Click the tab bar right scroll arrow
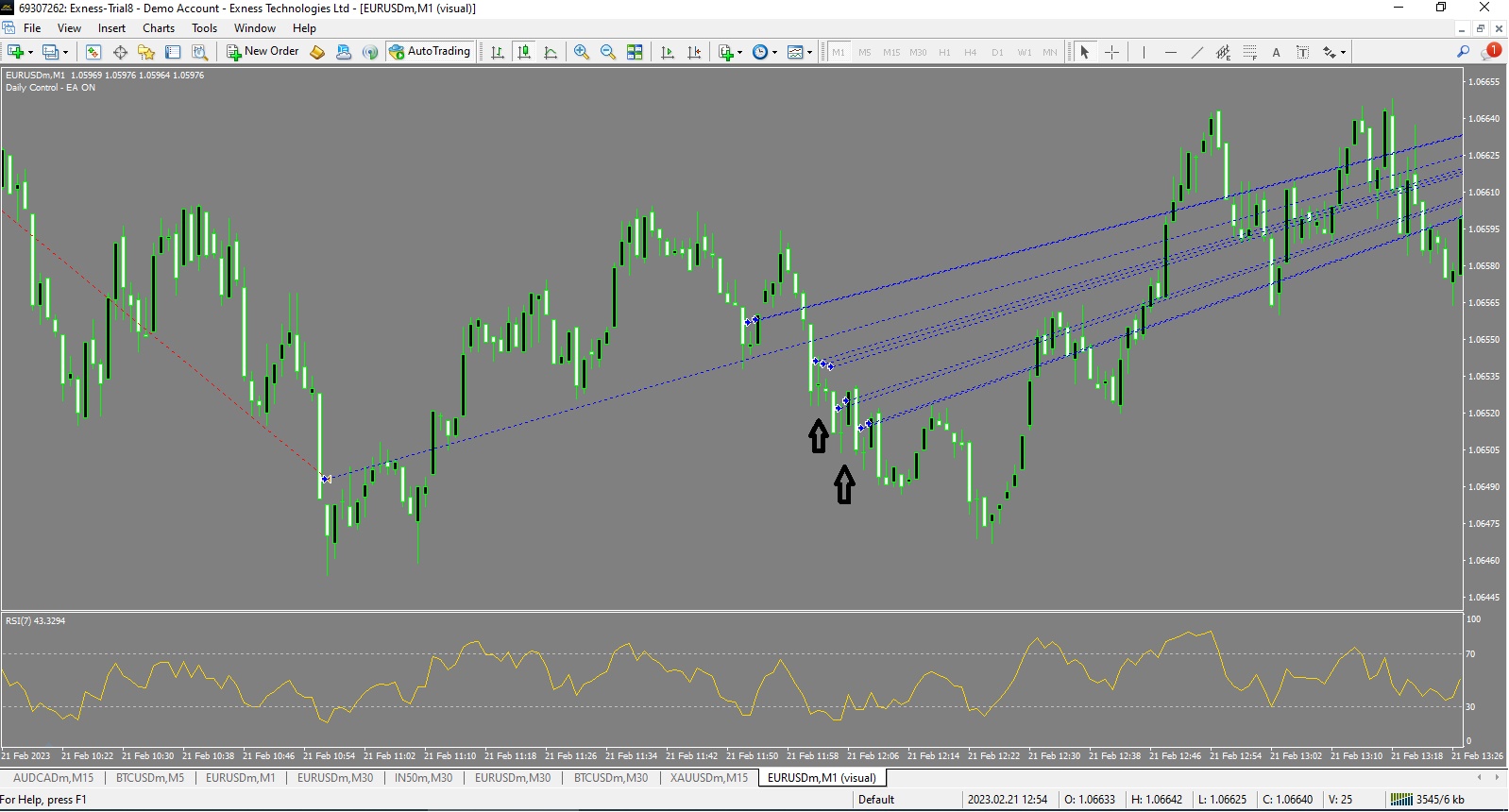Viewport: 1509px width, 812px height. coord(1497,778)
